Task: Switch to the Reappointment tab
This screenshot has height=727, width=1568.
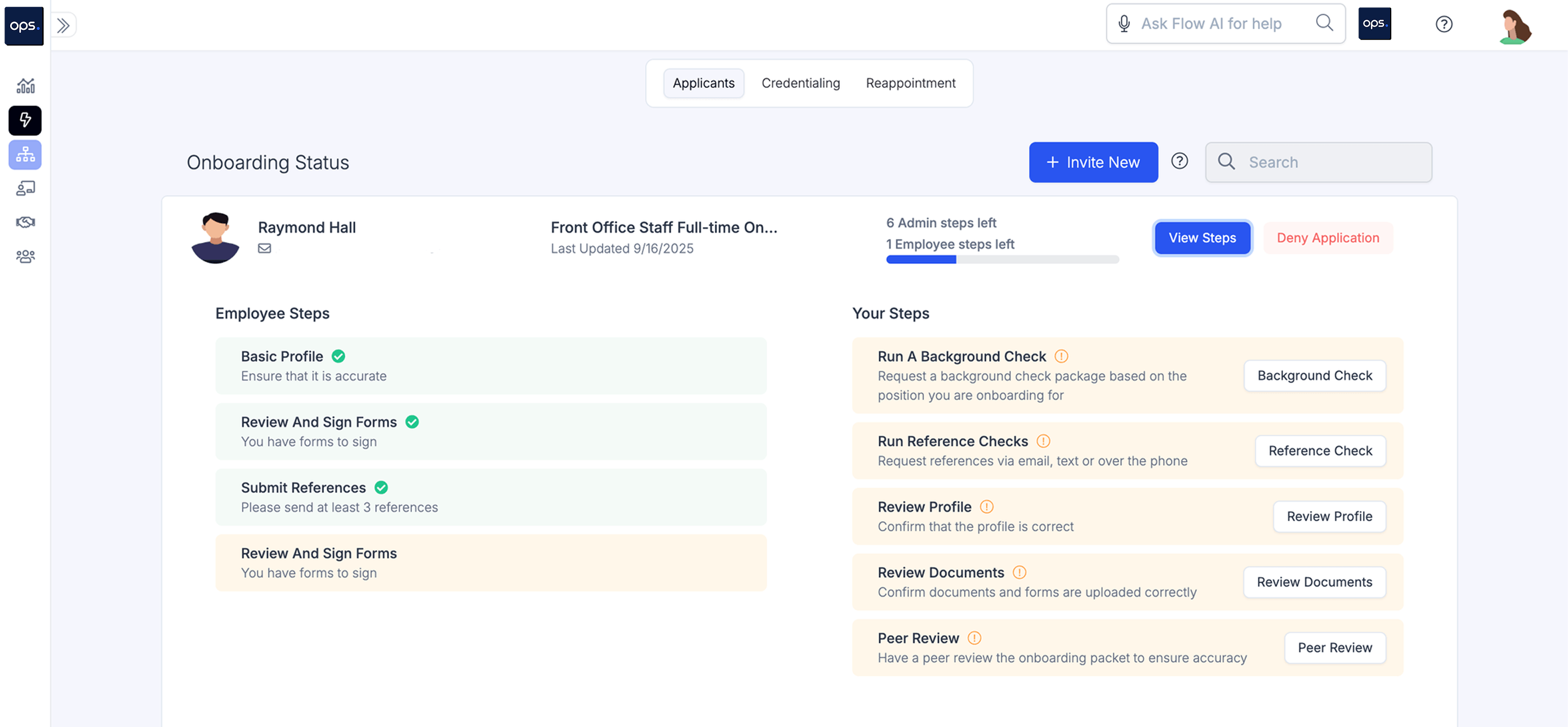Action: 910,83
